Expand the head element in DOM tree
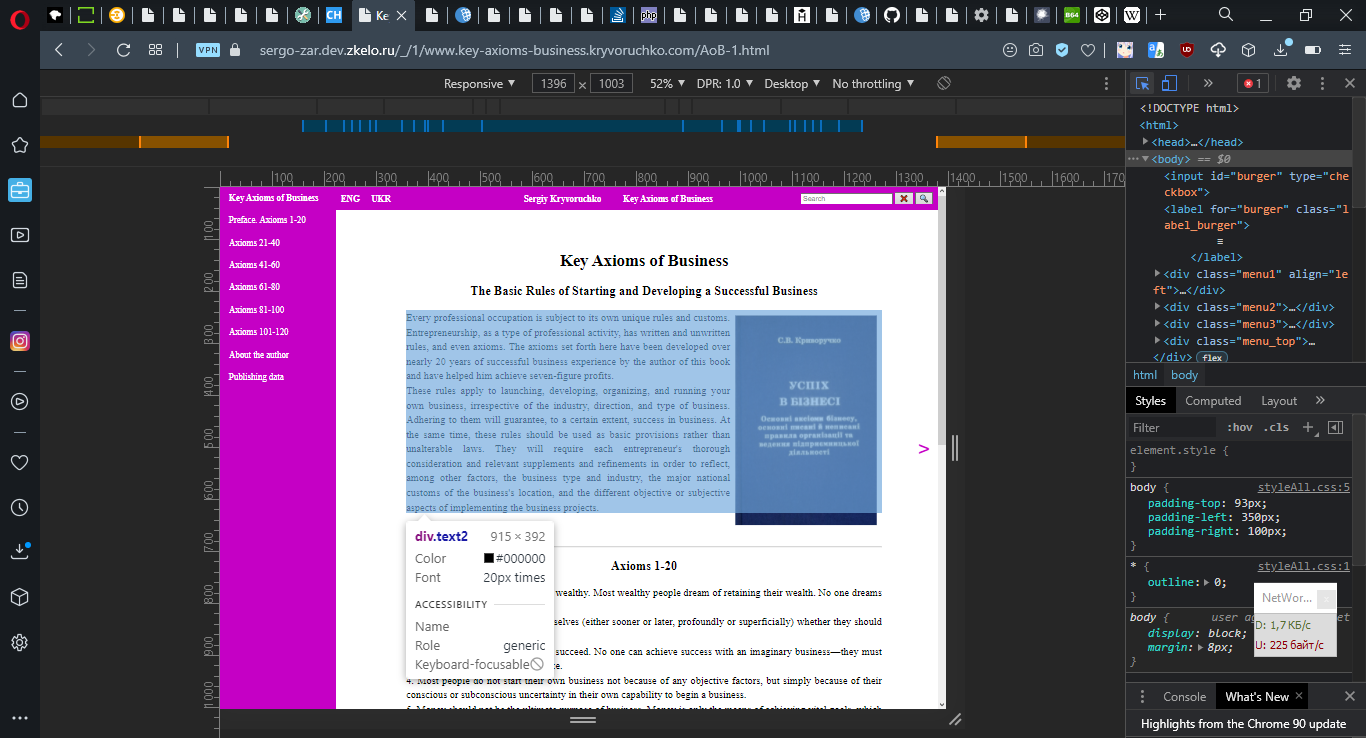This screenshot has width=1366, height=738. [x=1145, y=142]
